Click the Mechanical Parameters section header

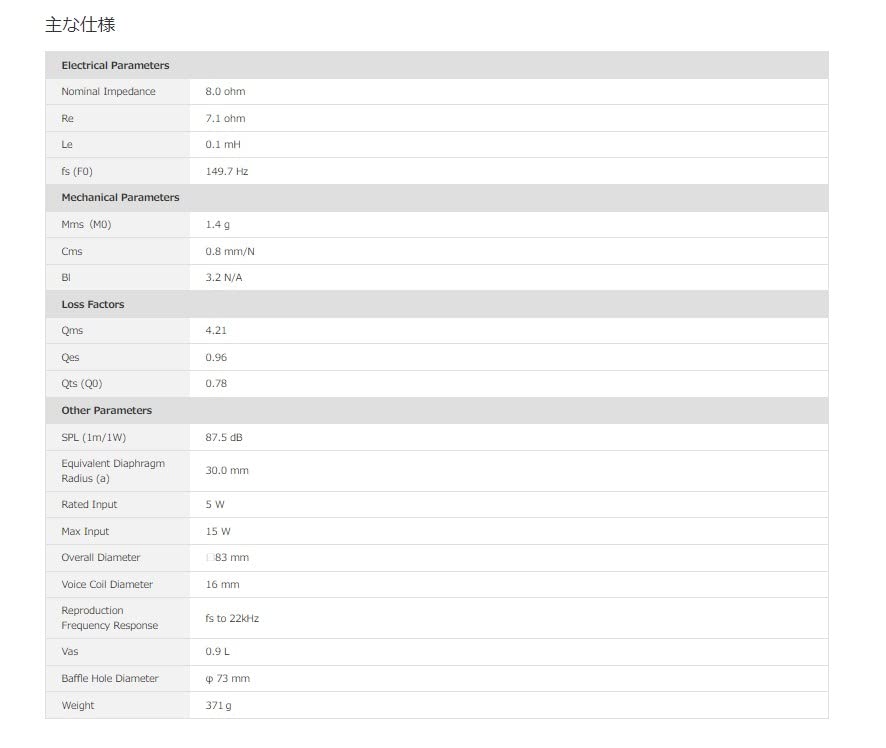pyautogui.click(x=120, y=198)
